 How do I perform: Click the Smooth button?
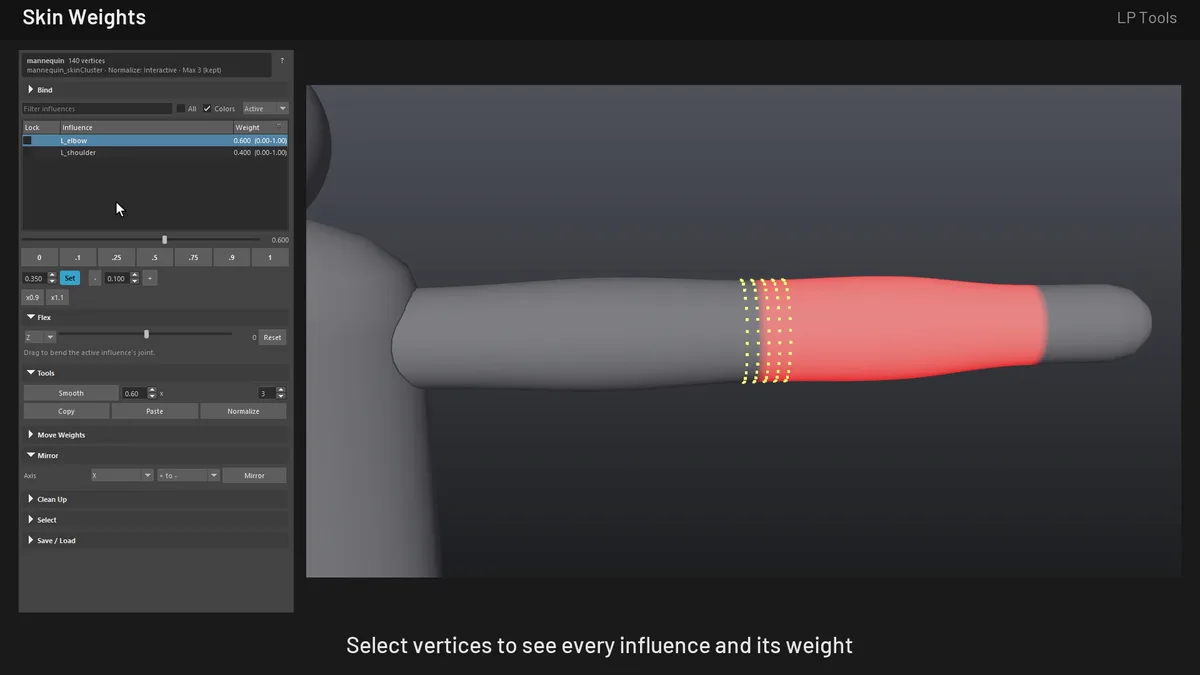[71, 393]
